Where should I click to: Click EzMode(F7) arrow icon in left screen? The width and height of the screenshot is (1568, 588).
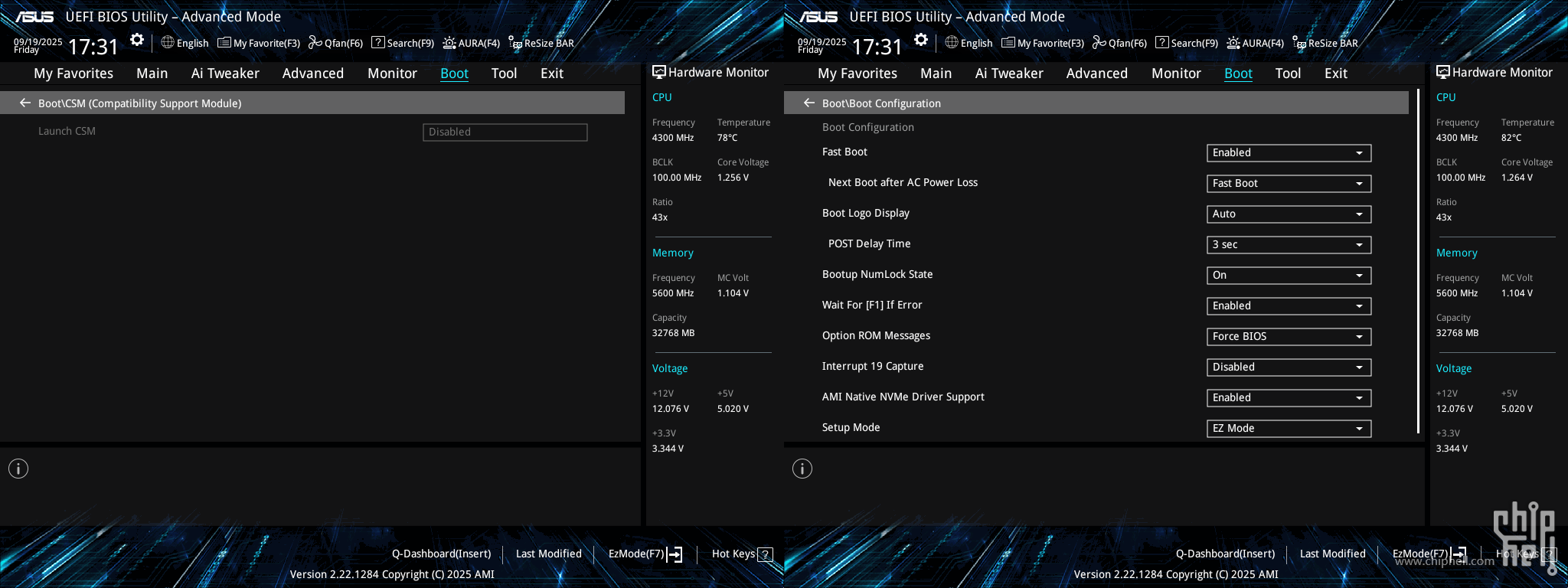[x=675, y=554]
